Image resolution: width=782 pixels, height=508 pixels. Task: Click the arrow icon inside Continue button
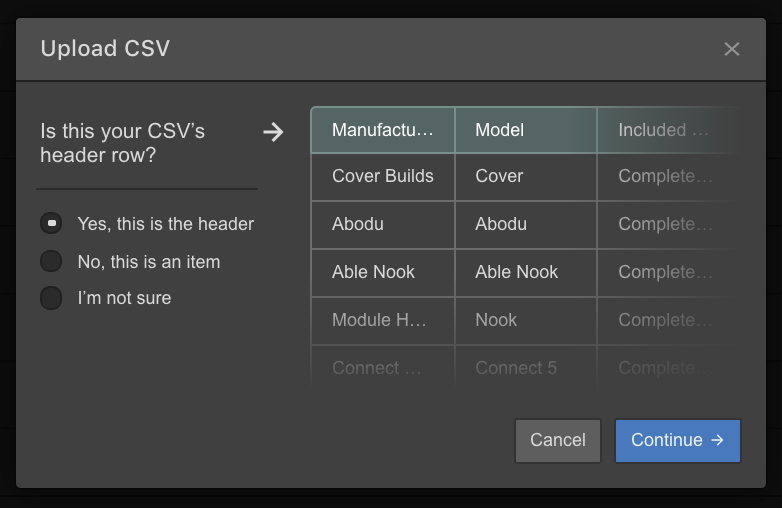click(717, 440)
